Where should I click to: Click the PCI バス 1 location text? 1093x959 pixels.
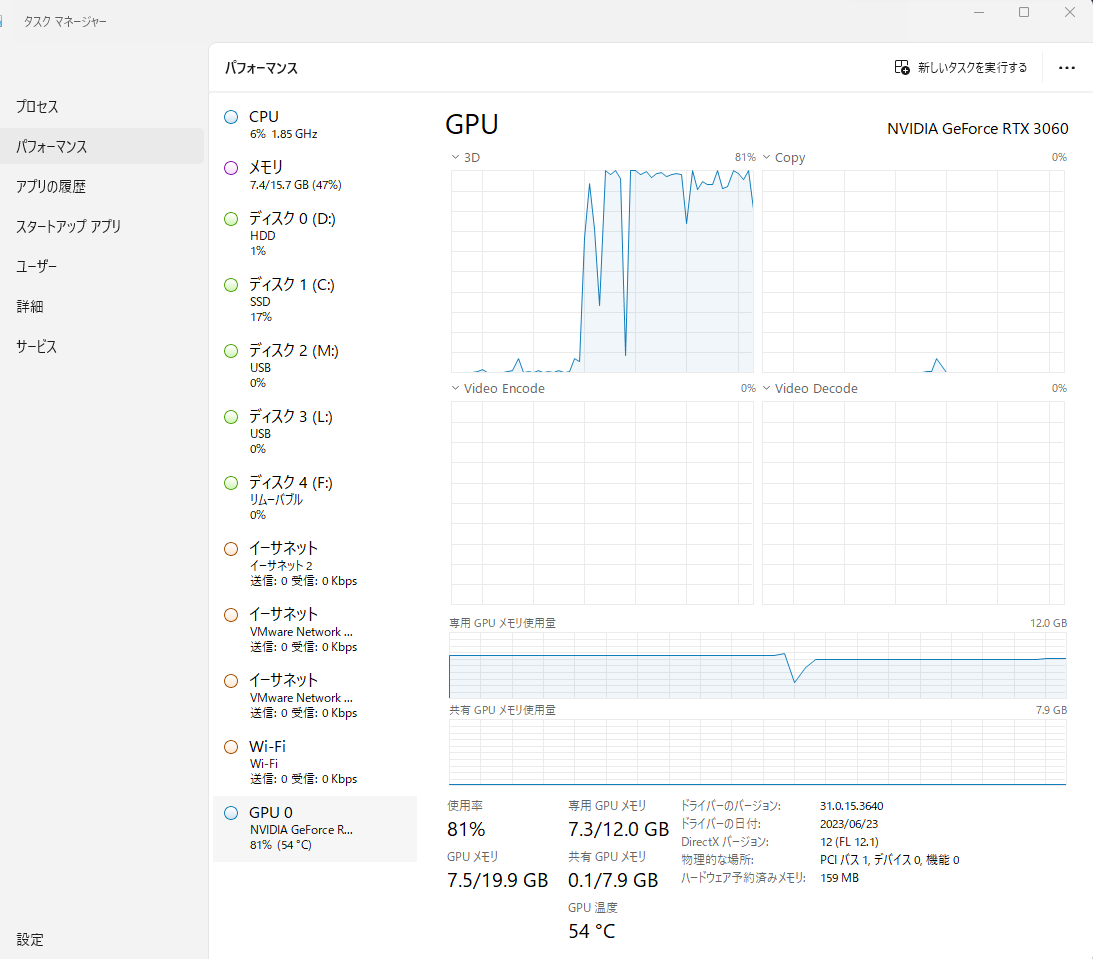[x=889, y=860]
